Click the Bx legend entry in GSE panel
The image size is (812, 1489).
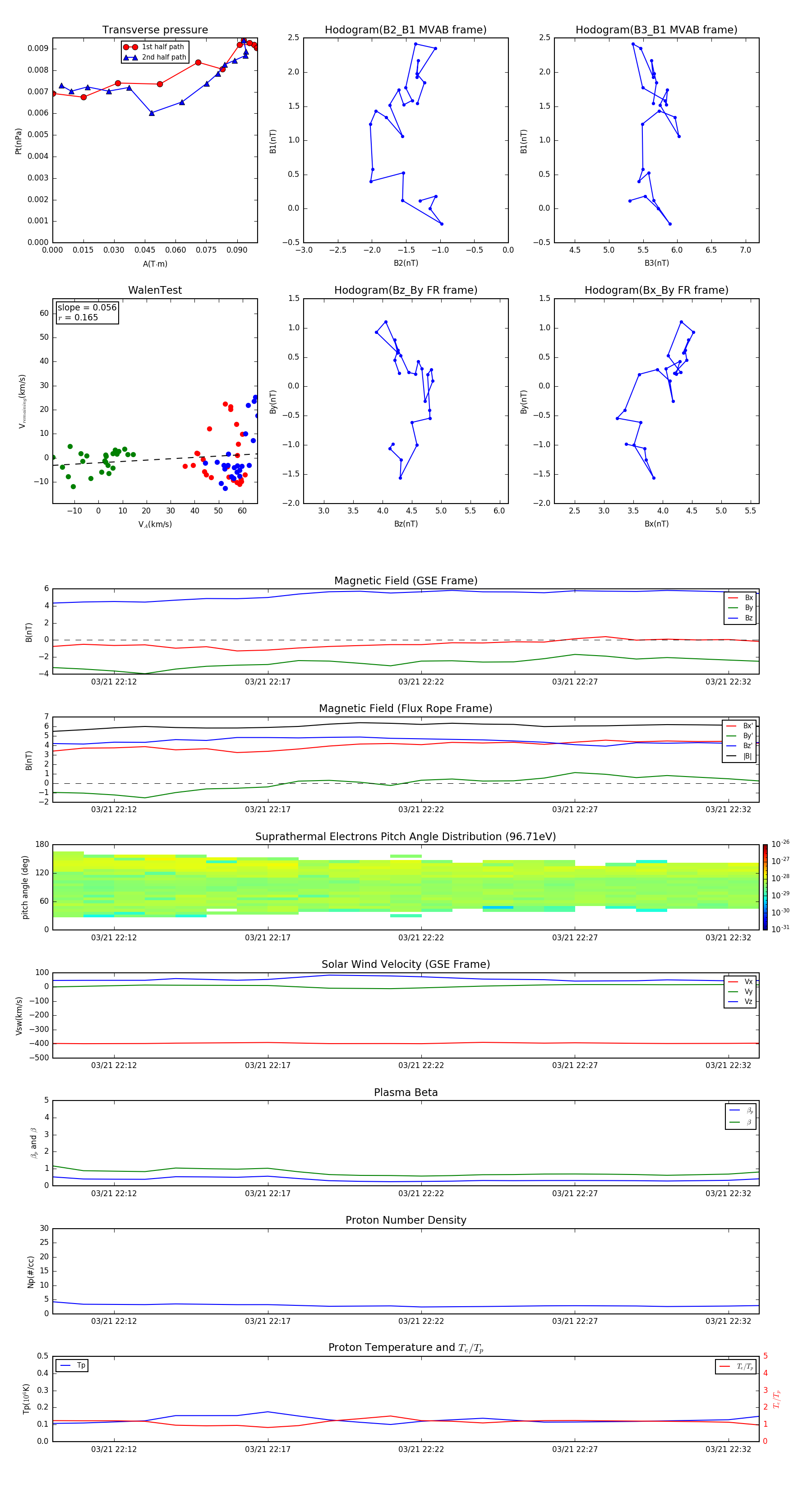click(740, 598)
